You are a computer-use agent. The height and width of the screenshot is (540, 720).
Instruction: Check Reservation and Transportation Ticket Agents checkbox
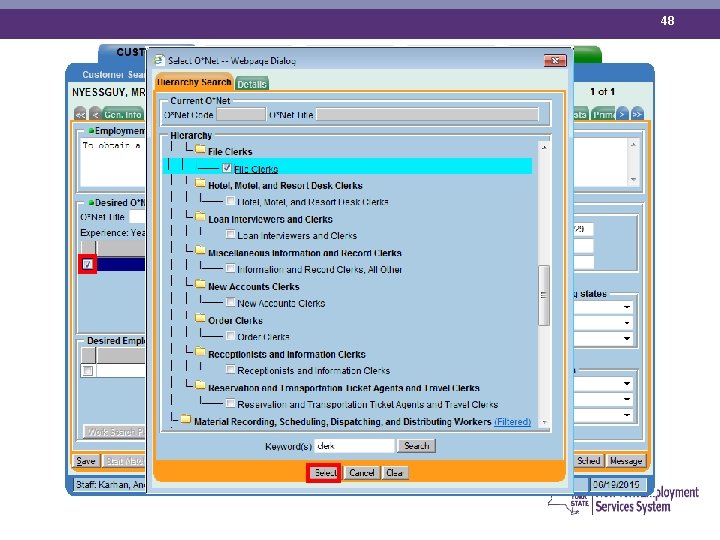coord(231,404)
